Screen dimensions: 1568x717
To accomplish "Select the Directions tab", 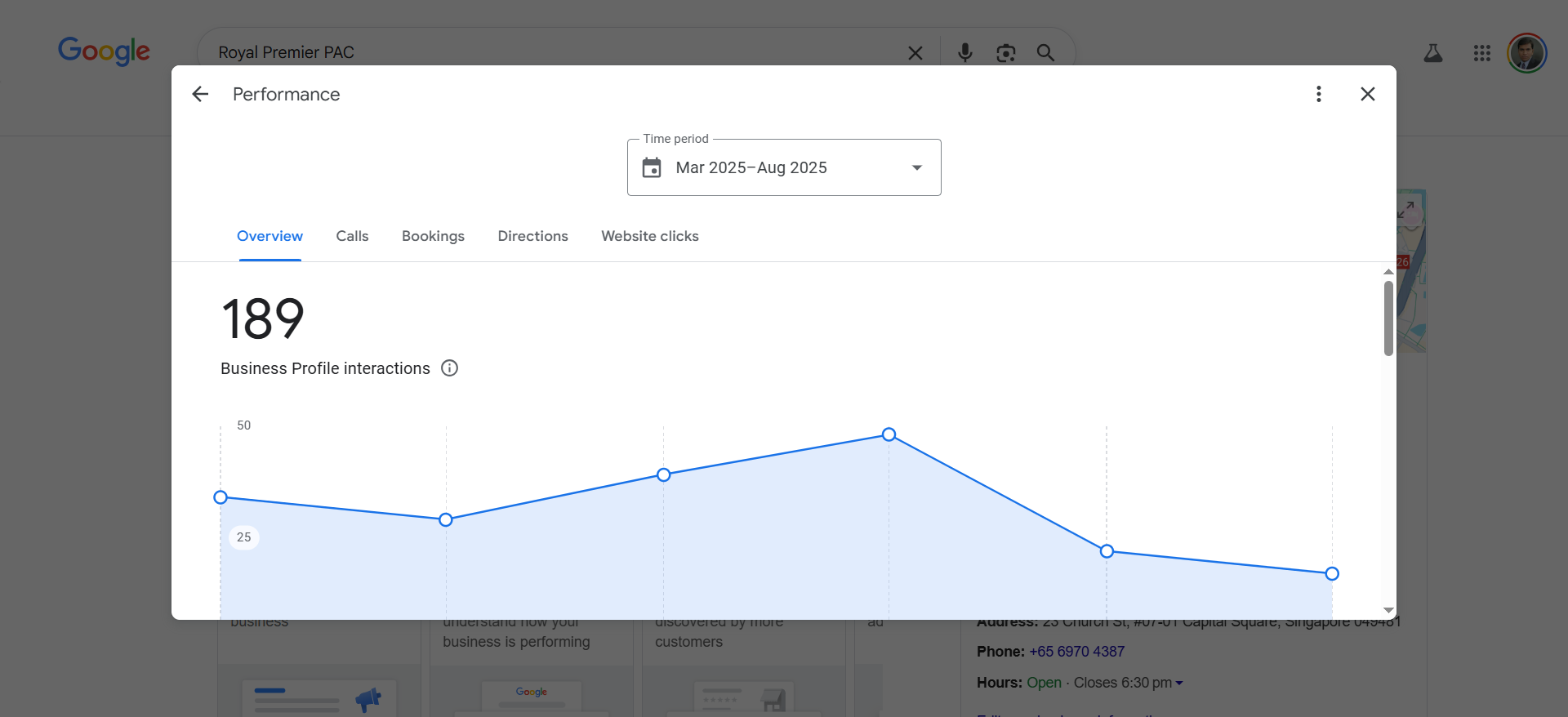I will 532,236.
